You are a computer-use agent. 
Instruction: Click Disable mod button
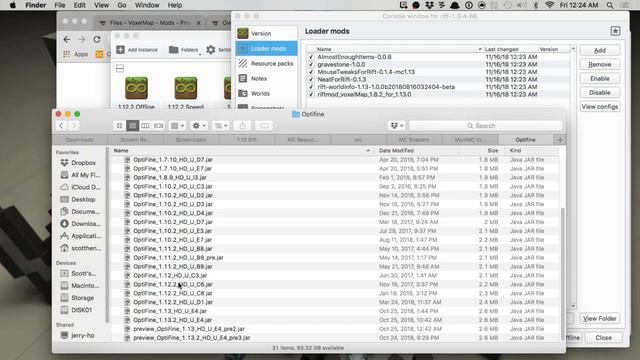coord(600,93)
